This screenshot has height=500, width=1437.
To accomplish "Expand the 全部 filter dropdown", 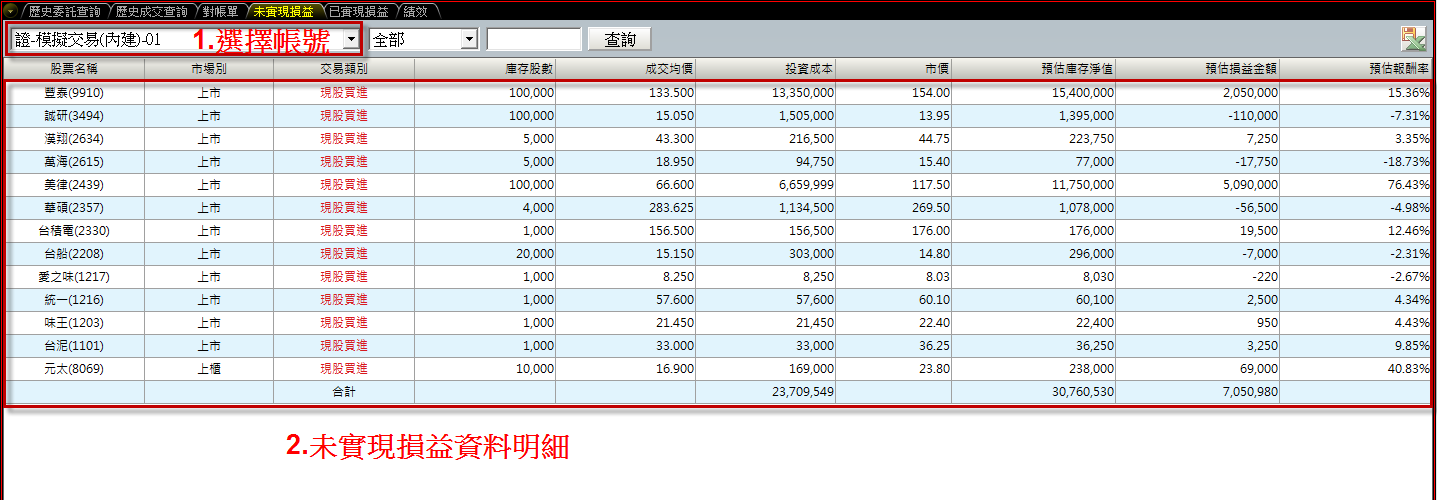I will [469, 40].
